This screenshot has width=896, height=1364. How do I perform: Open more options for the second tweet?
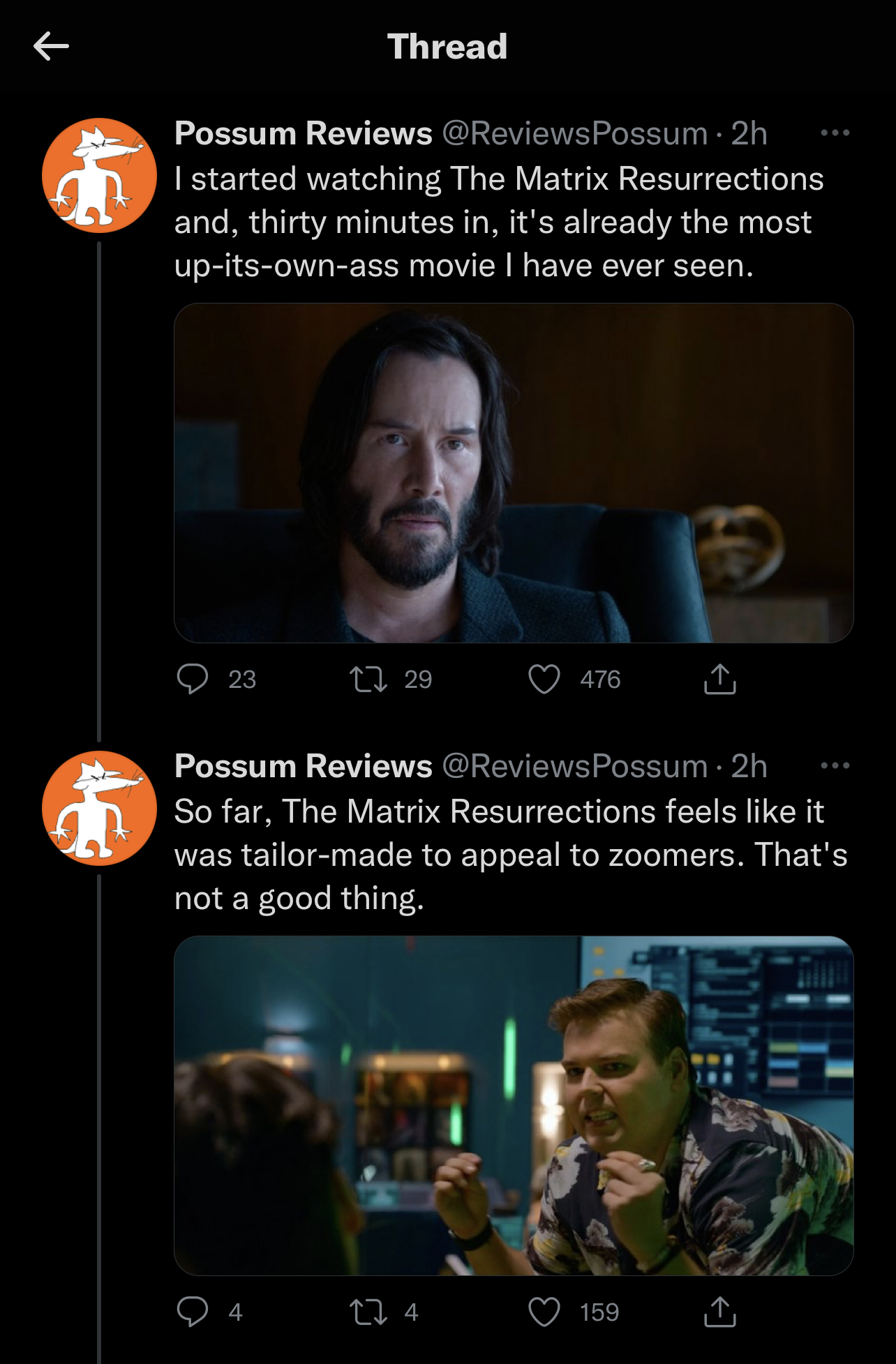coord(835,765)
